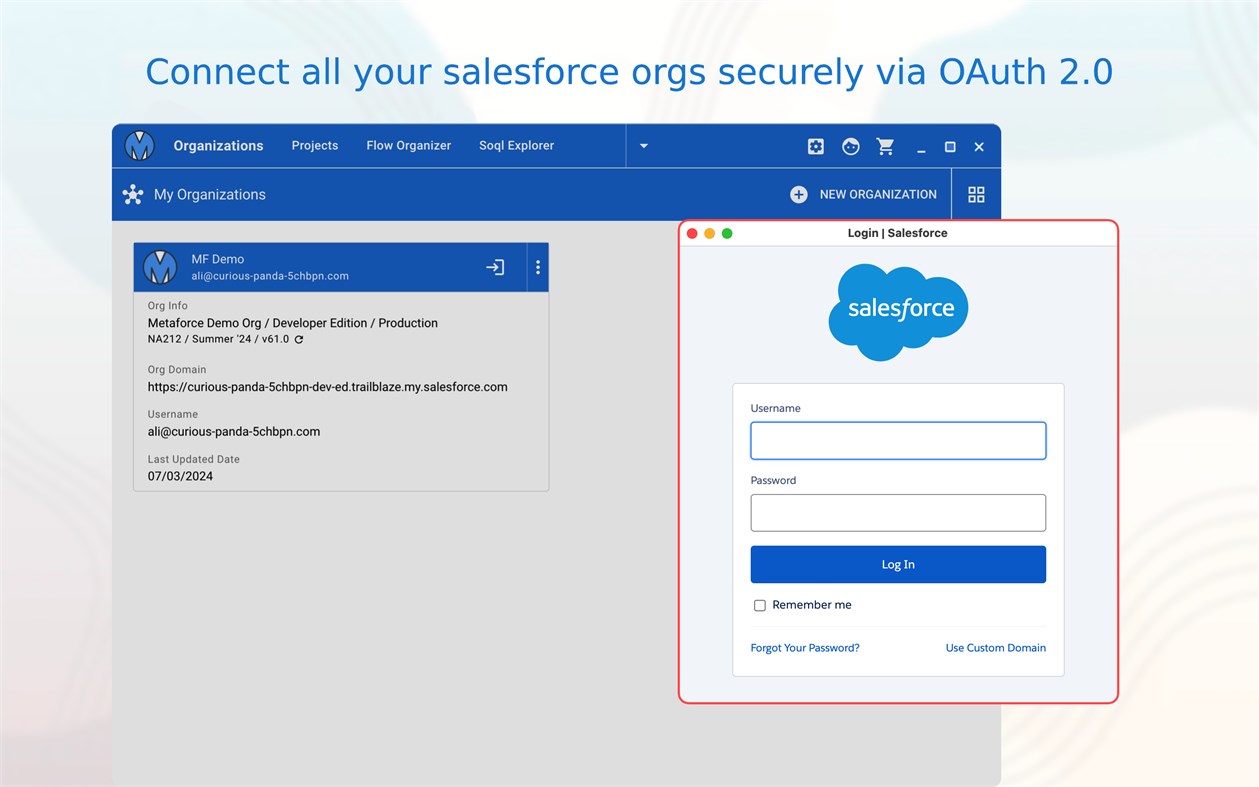Click the My Organizations network icon
Viewport: 1259px width, 787px height.
coord(133,195)
